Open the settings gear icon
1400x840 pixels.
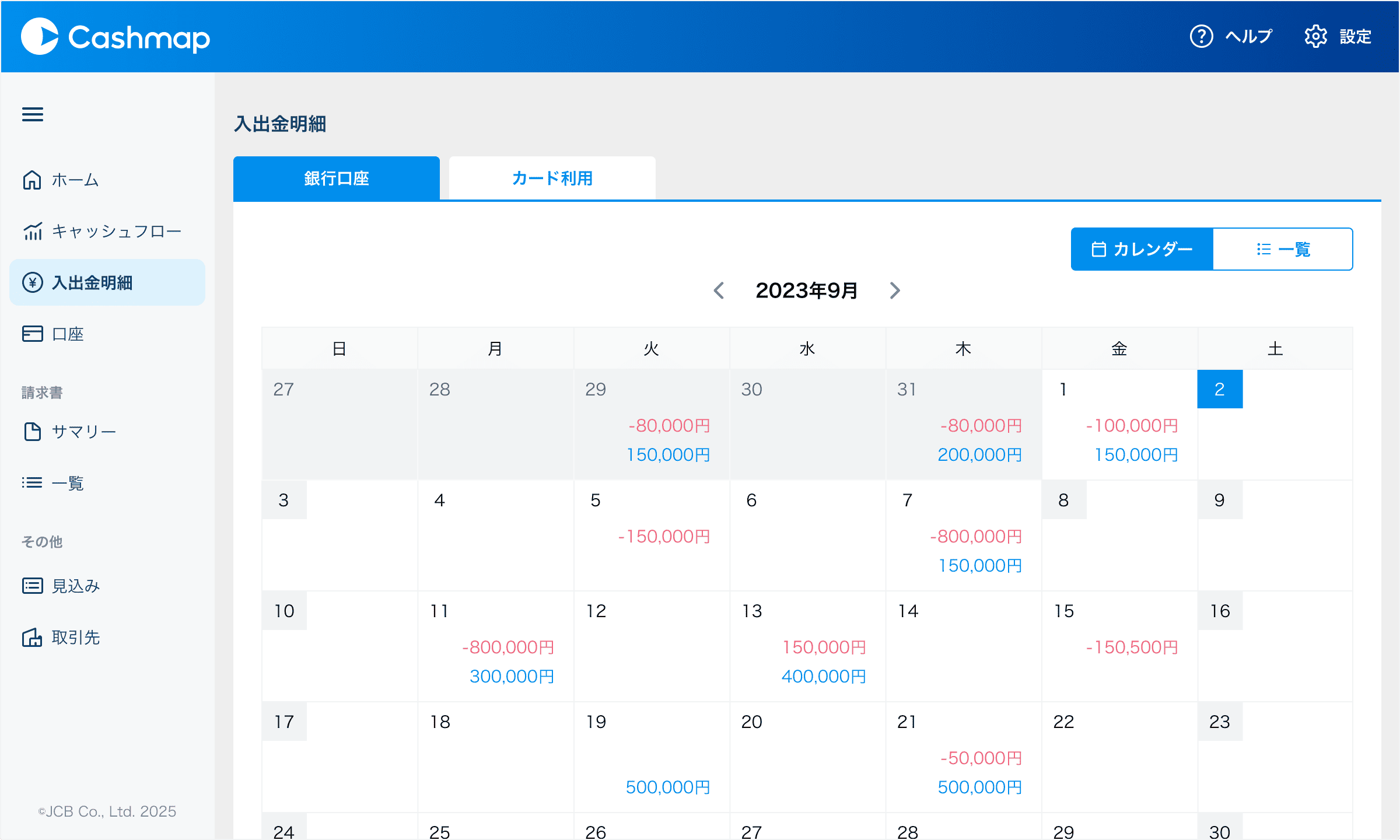pyautogui.click(x=1315, y=37)
